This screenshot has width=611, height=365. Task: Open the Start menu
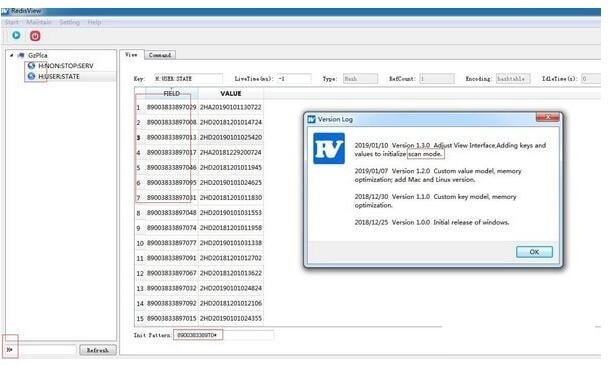[x=12, y=22]
